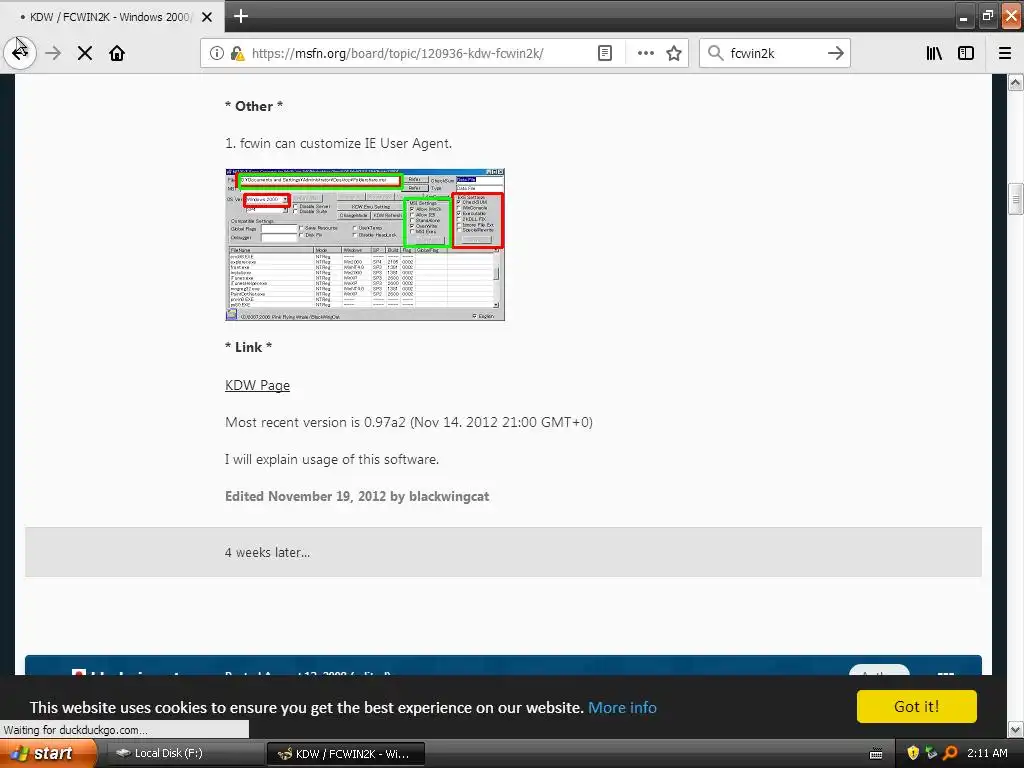Click the '* Link *' heading
Screen dimensions: 1024x768
pos(248,347)
